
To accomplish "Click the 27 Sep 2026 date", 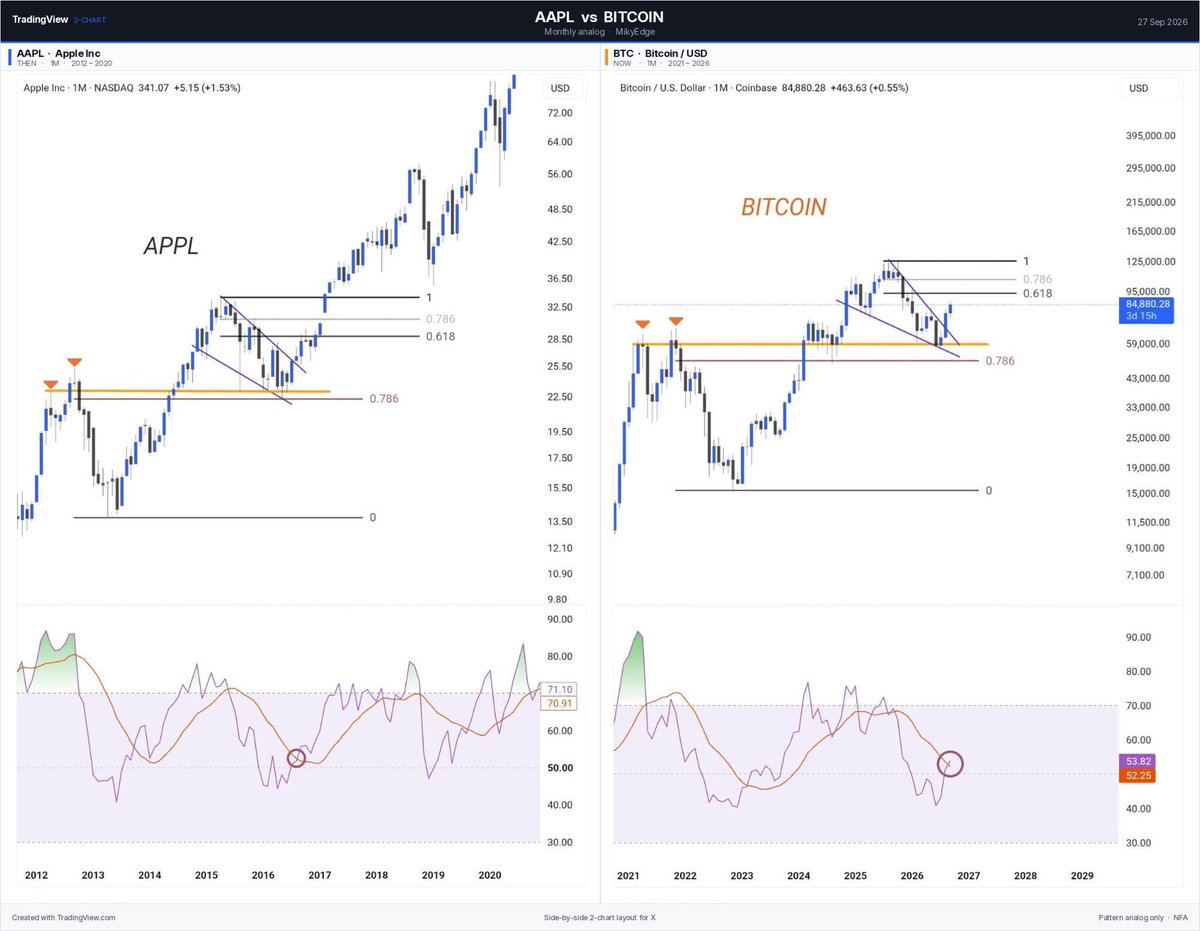I will tap(1163, 21).
